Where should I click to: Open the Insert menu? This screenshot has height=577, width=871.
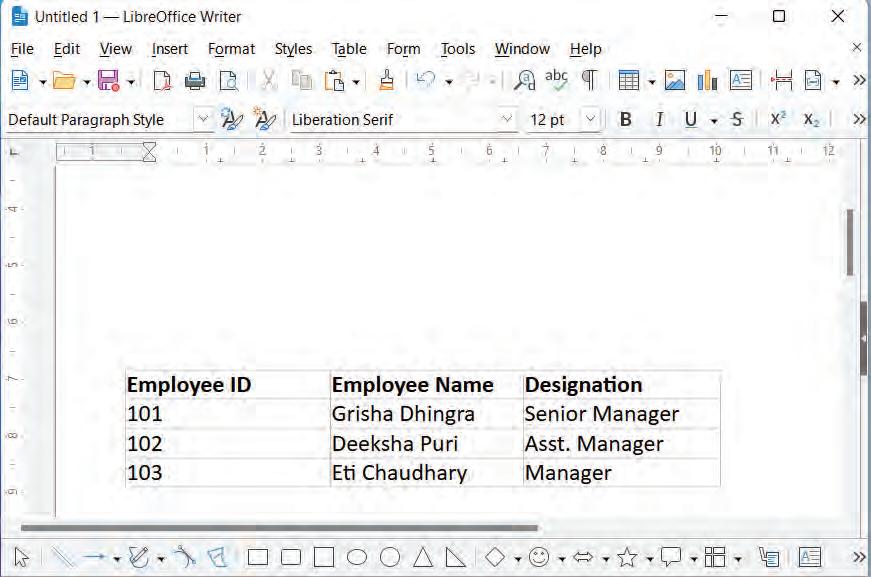169,49
